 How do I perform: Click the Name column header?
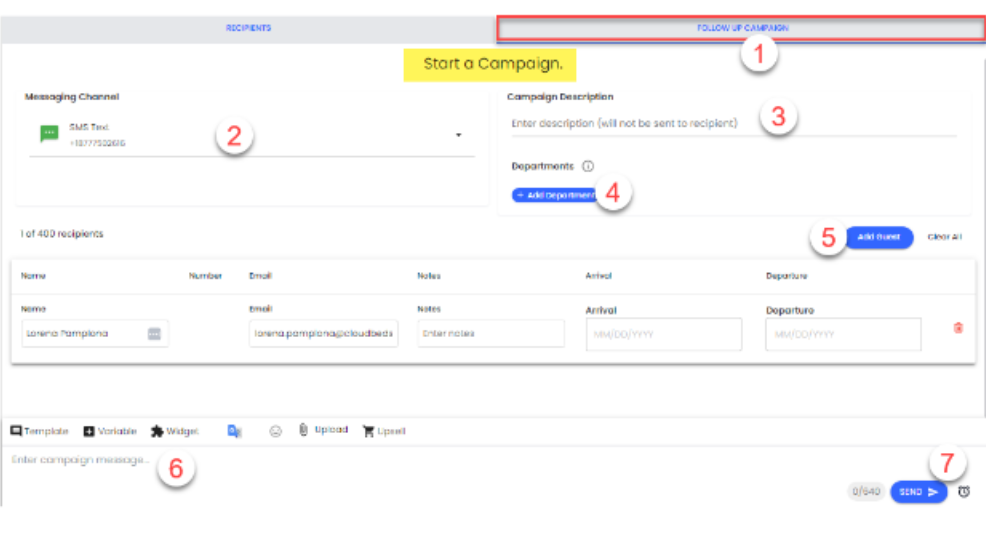coord(33,276)
